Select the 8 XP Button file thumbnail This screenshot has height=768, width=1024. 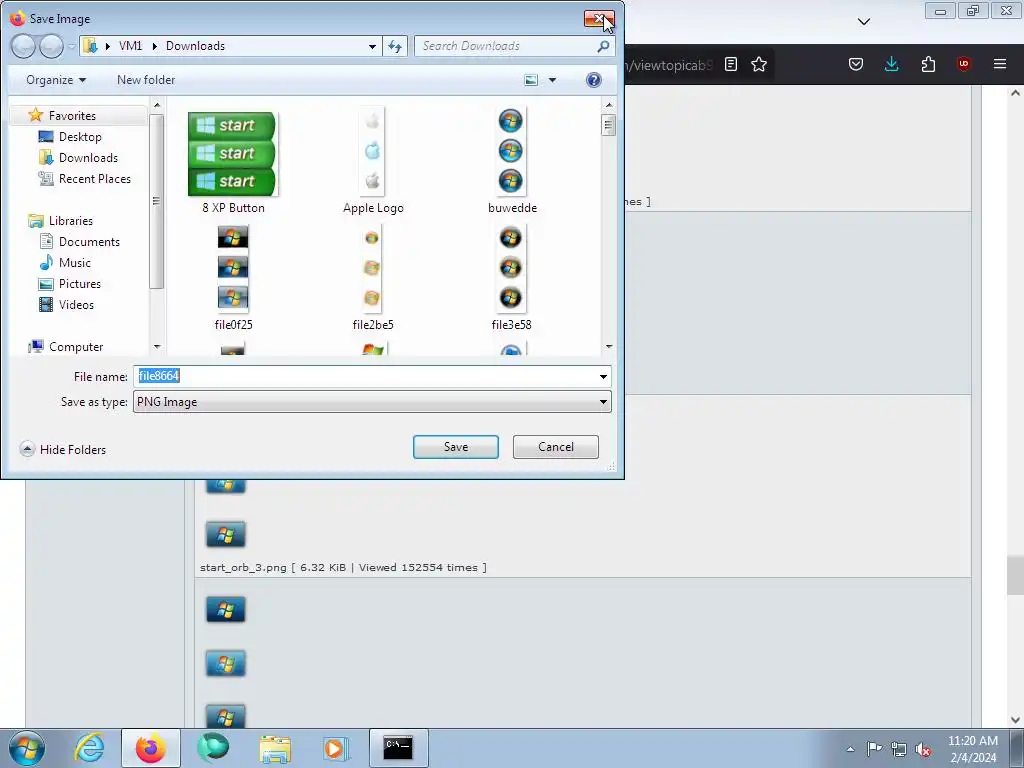coord(233,162)
